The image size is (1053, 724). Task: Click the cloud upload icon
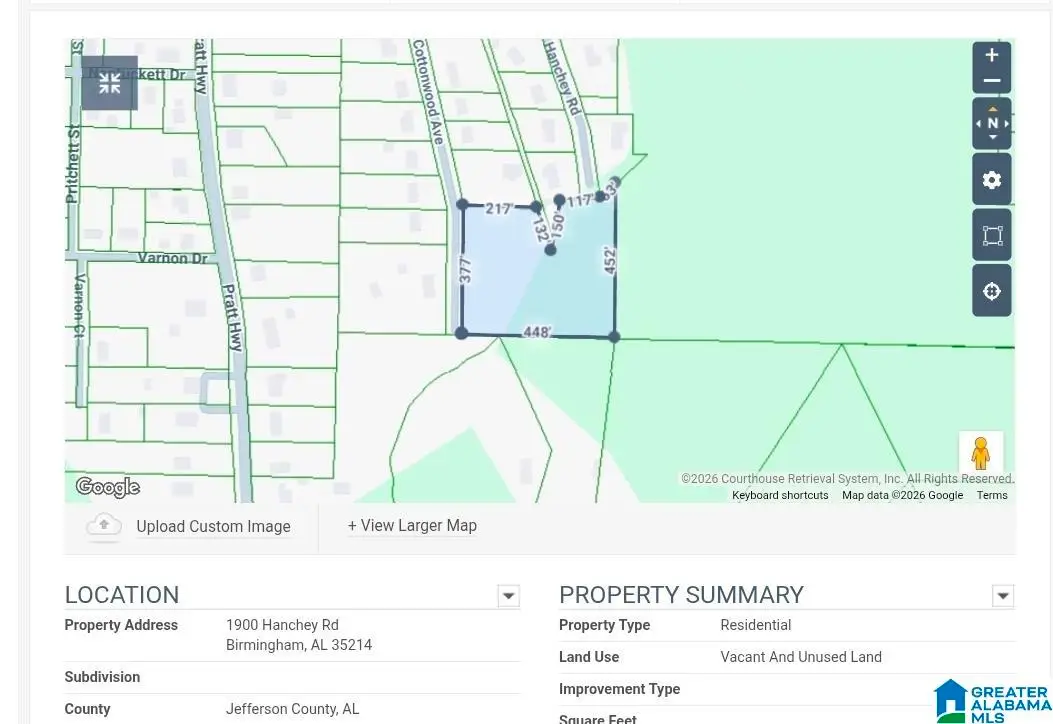[104, 525]
